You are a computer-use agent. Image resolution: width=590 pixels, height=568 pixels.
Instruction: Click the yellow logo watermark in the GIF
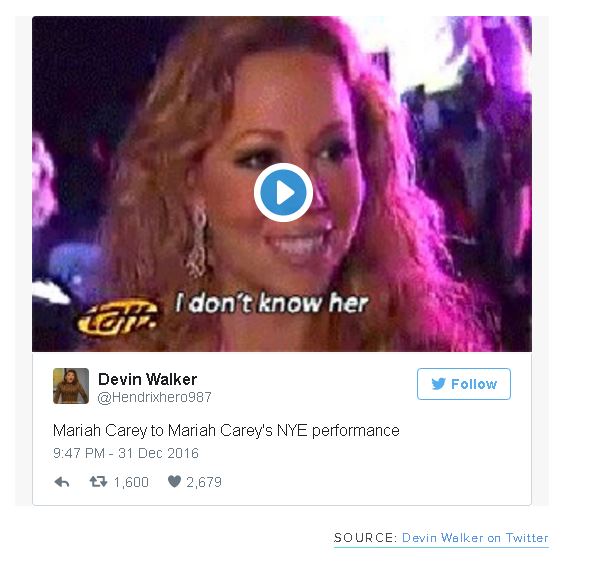coord(117,317)
